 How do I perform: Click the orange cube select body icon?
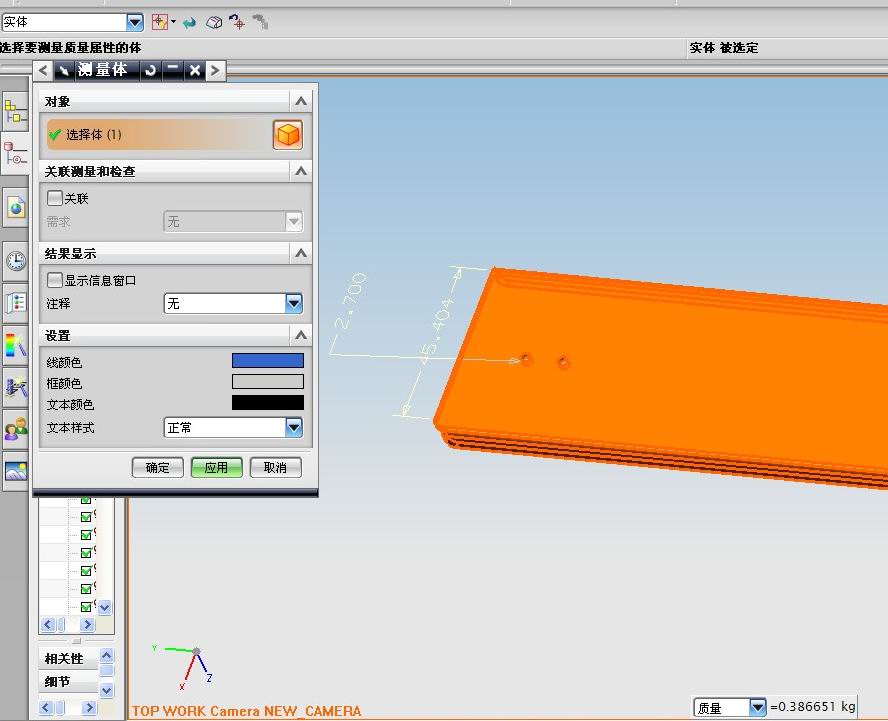point(288,135)
